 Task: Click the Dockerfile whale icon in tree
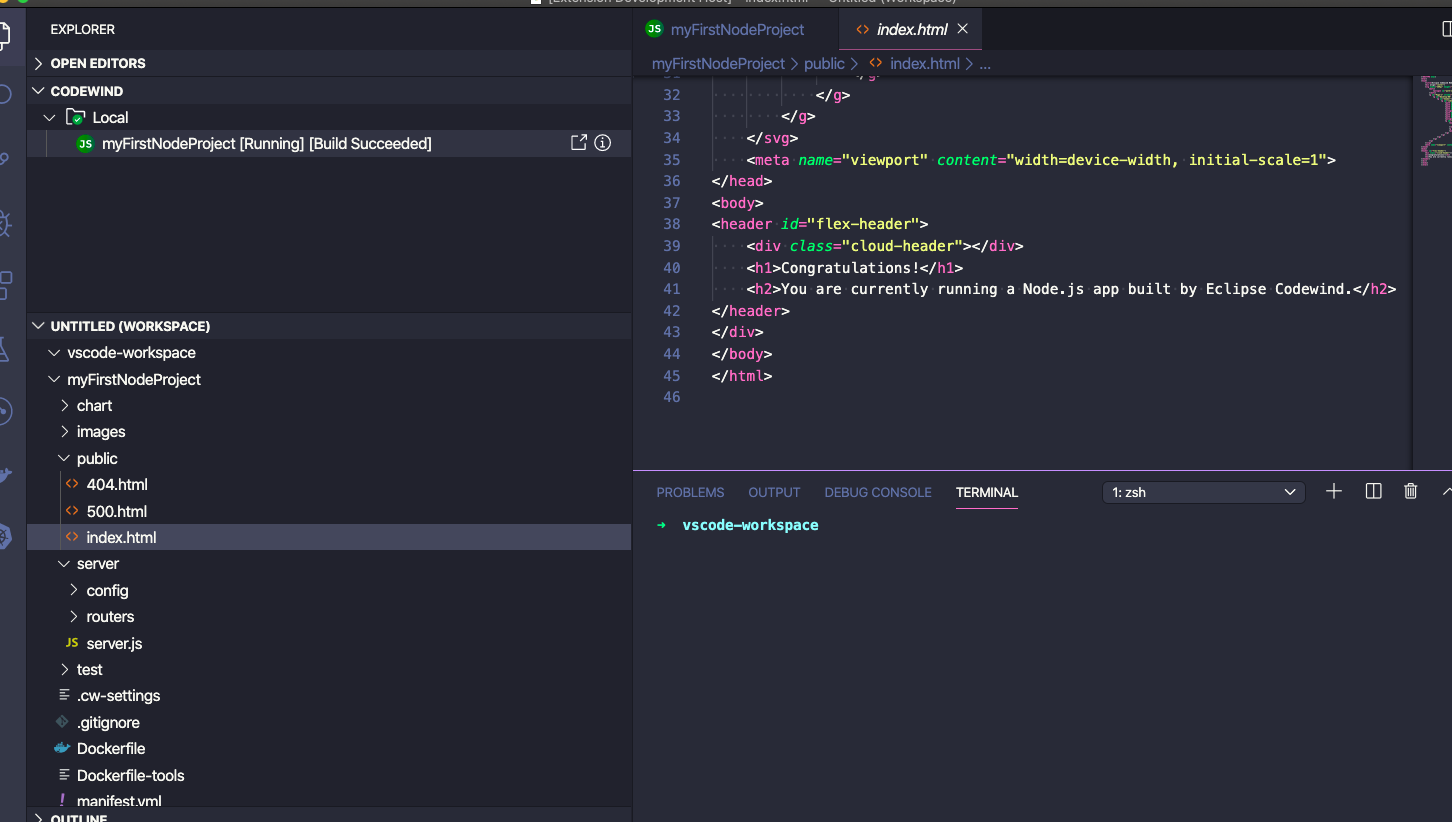[x=62, y=748]
